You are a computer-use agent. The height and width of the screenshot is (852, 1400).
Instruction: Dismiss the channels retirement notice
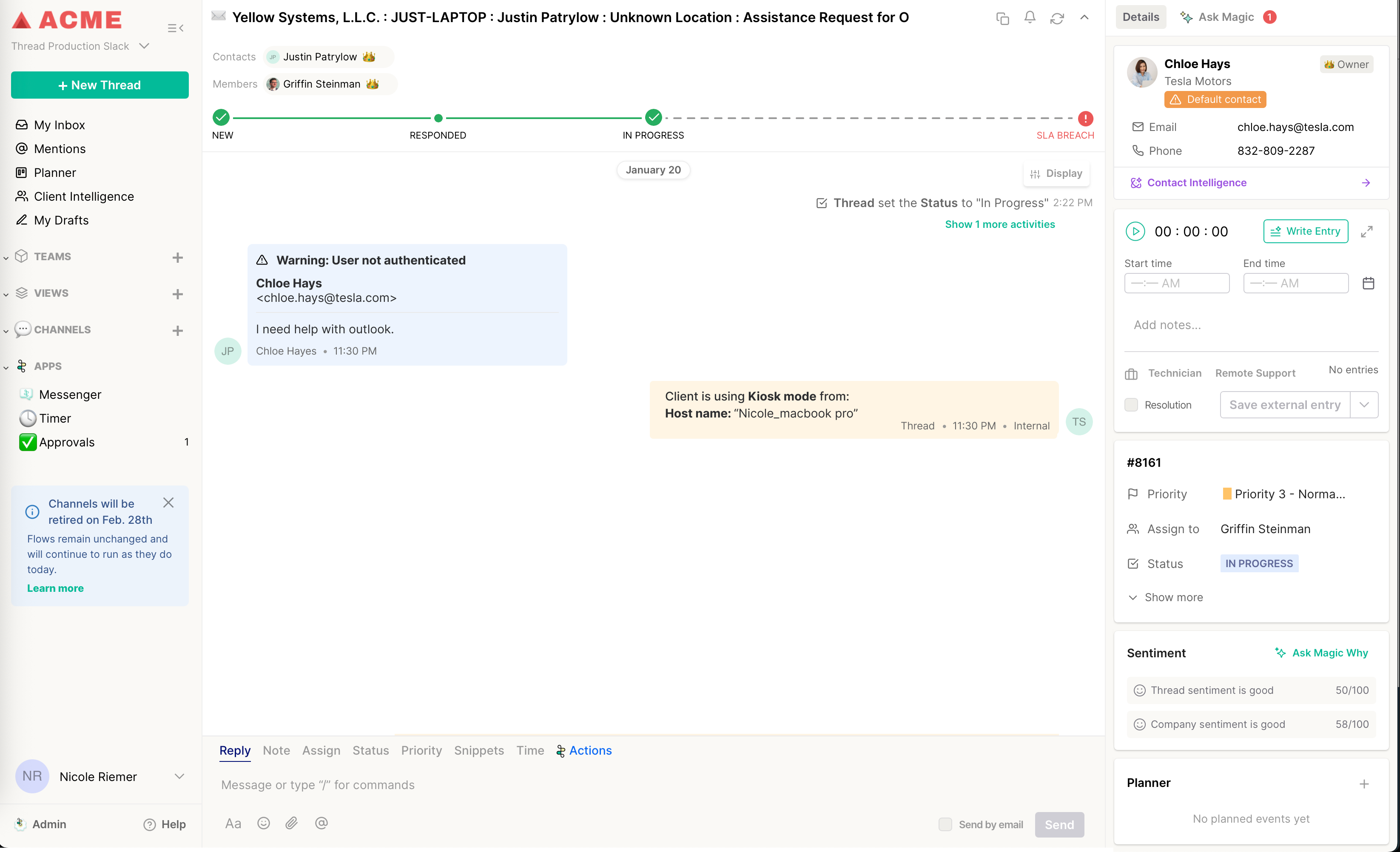tap(168, 503)
